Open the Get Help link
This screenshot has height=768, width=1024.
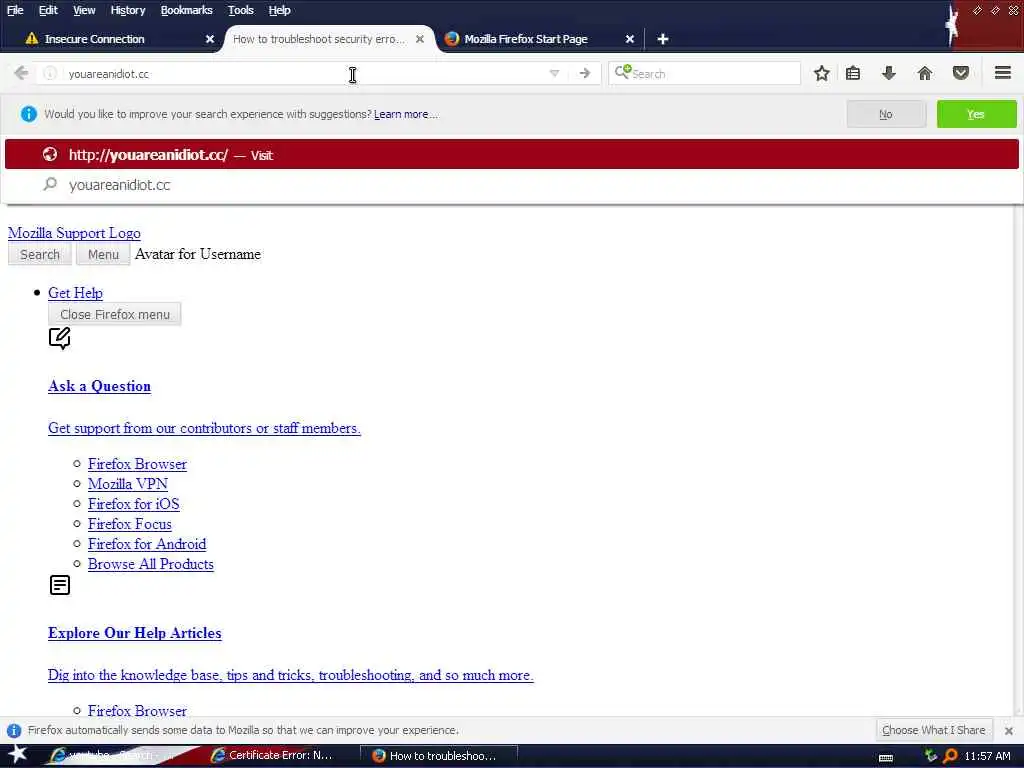click(75, 293)
